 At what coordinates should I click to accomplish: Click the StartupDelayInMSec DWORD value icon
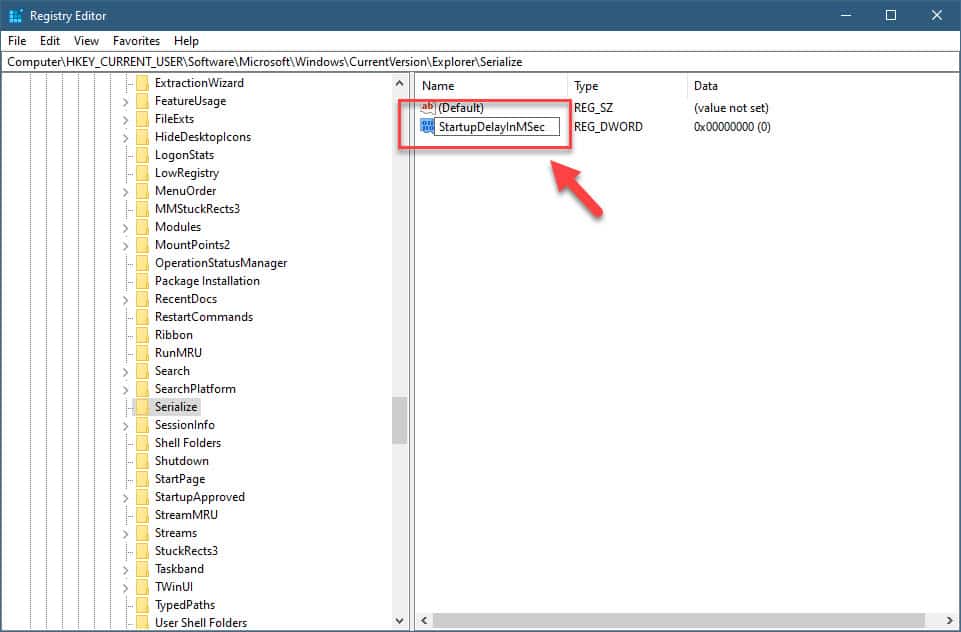tap(427, 126)
